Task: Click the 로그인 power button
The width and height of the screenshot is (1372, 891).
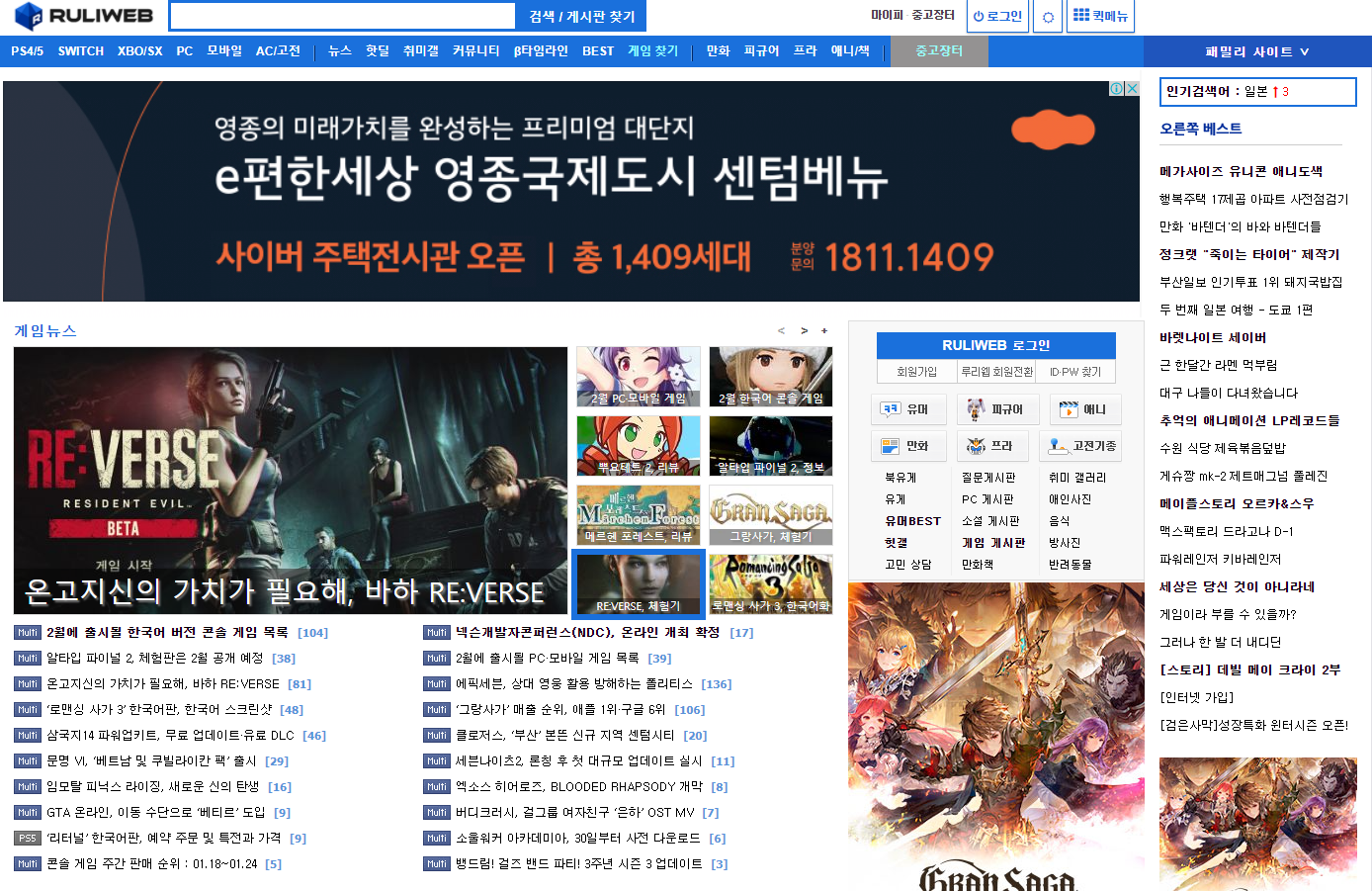Action: pos(997,17)
